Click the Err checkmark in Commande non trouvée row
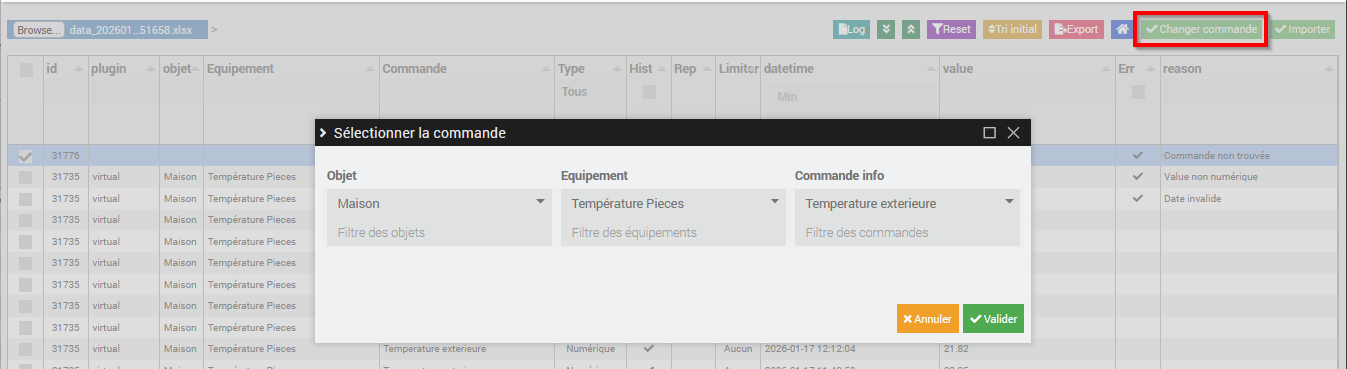The width and height of the screenshot is (1347, 369). [x=1138, y=156]
